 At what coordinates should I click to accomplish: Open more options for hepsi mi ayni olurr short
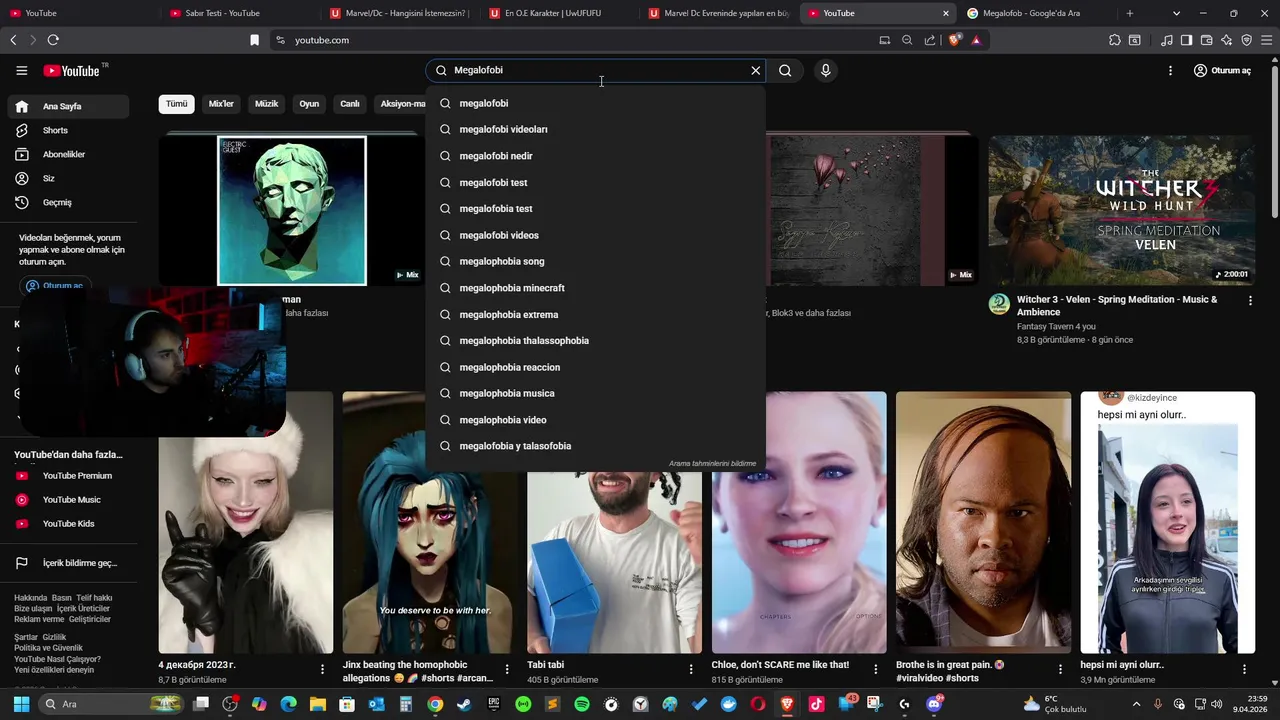tap(1245, 669)
